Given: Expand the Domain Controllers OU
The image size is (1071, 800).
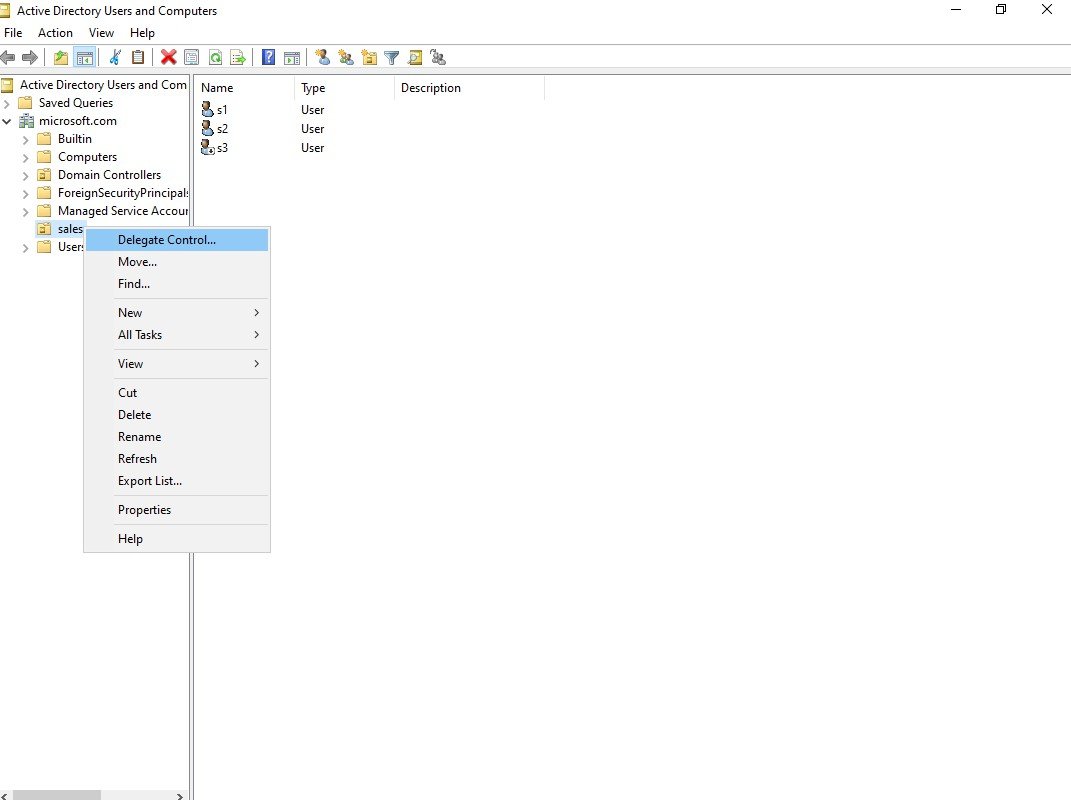Looking at the screenshot, I should click(x=25, y=176).
